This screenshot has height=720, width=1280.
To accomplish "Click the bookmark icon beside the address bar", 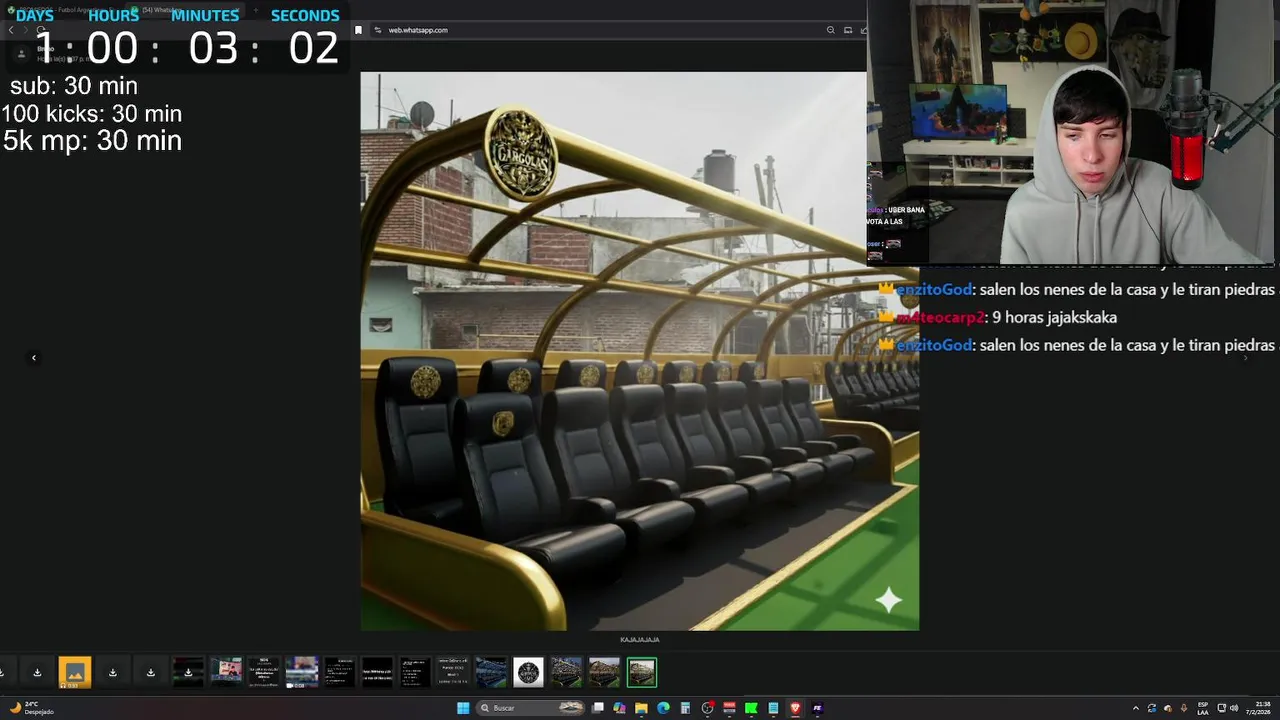I will coord(358,30).
